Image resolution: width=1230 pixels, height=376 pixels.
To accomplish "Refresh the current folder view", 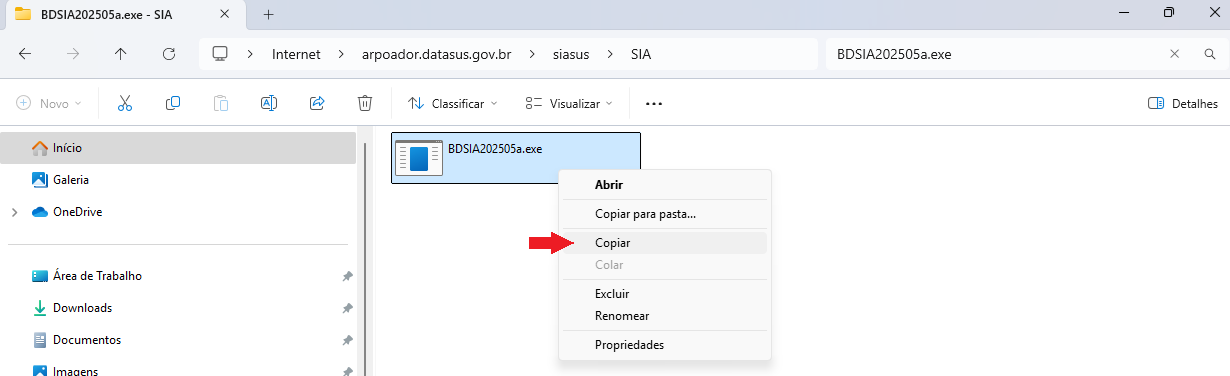I will (168, 54).
